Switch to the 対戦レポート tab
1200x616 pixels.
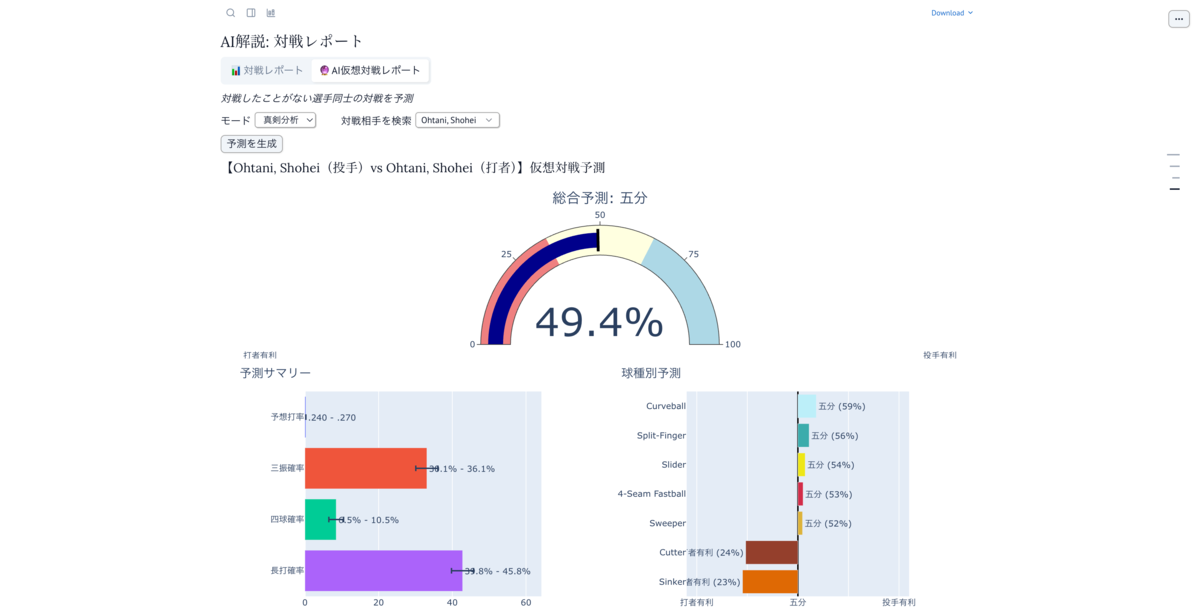tap(267, 71)
